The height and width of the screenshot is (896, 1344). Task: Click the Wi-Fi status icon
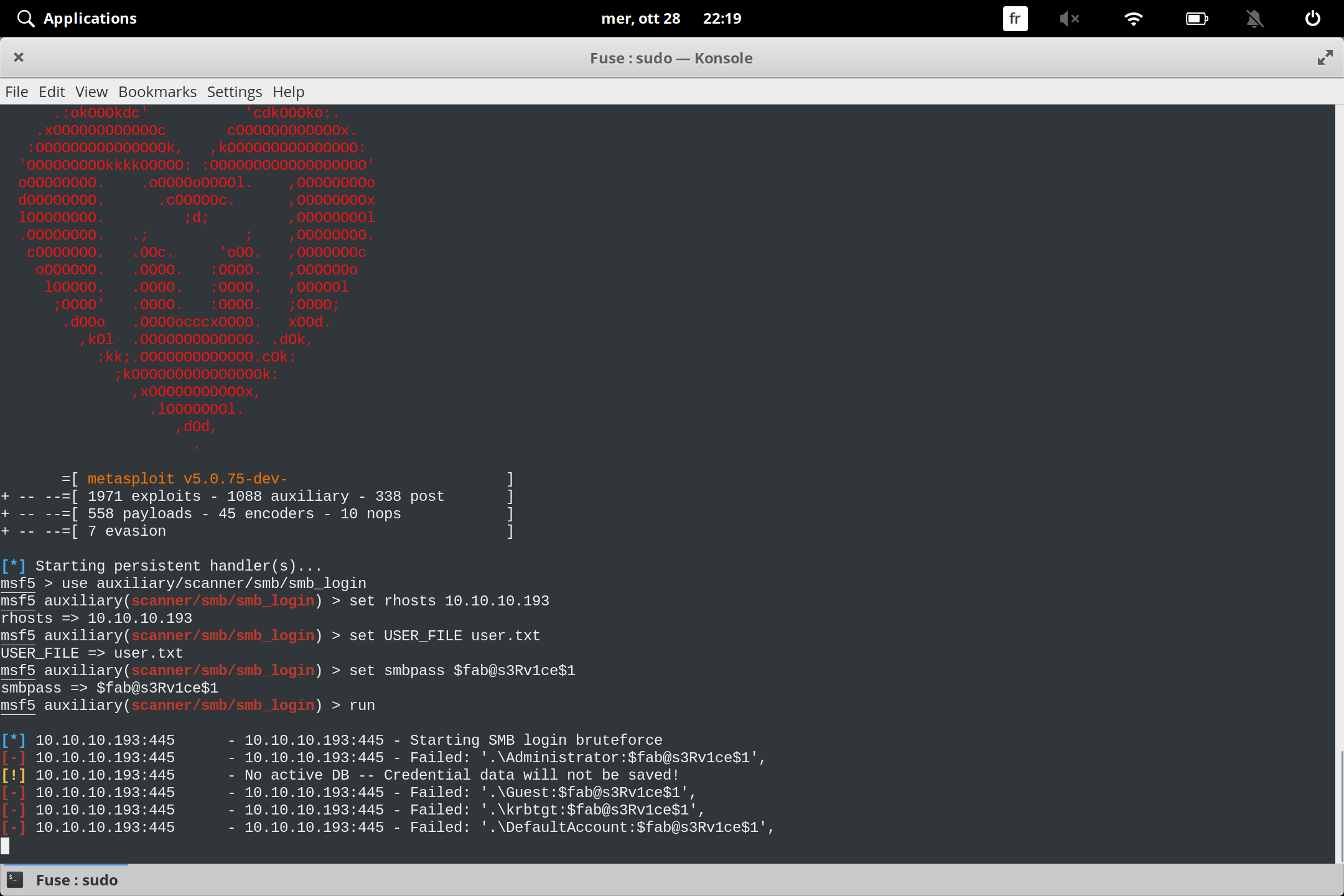coord(1134,18)
